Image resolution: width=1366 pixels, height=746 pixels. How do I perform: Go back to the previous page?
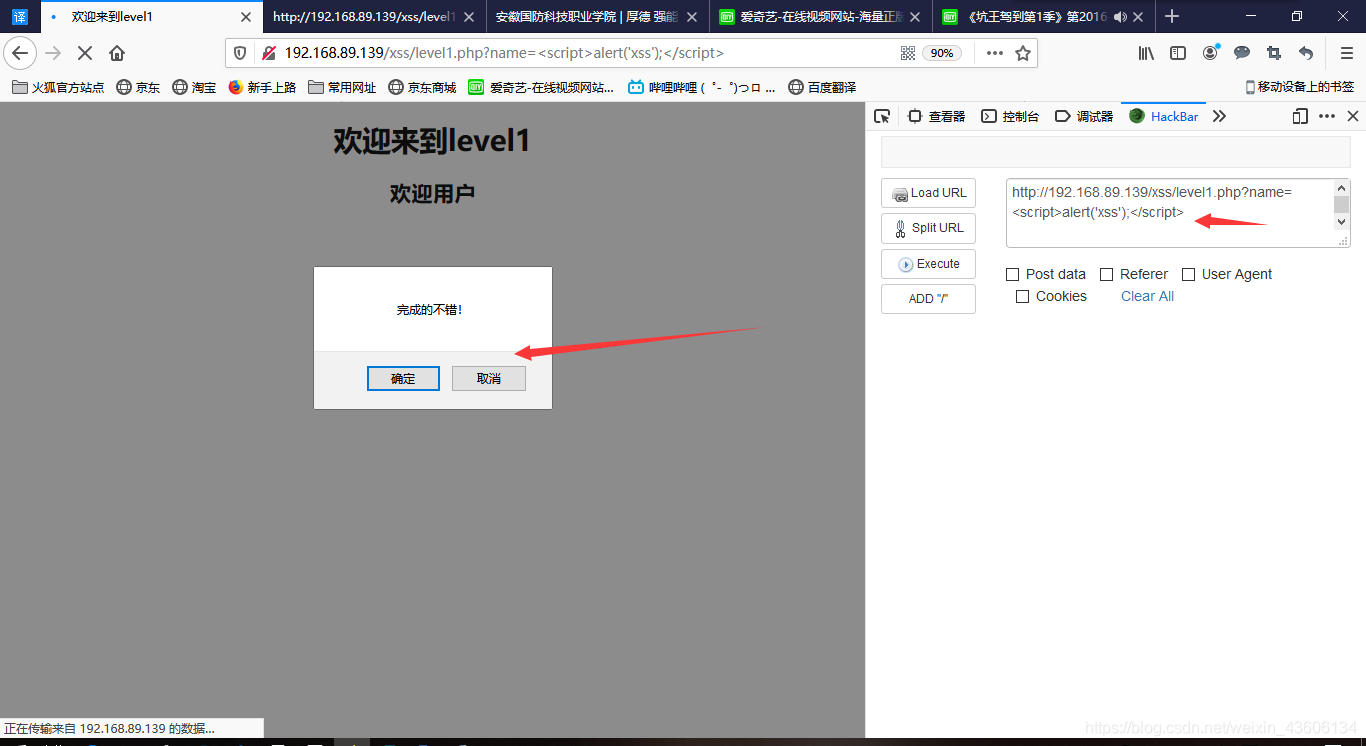(x=20, y=53)
